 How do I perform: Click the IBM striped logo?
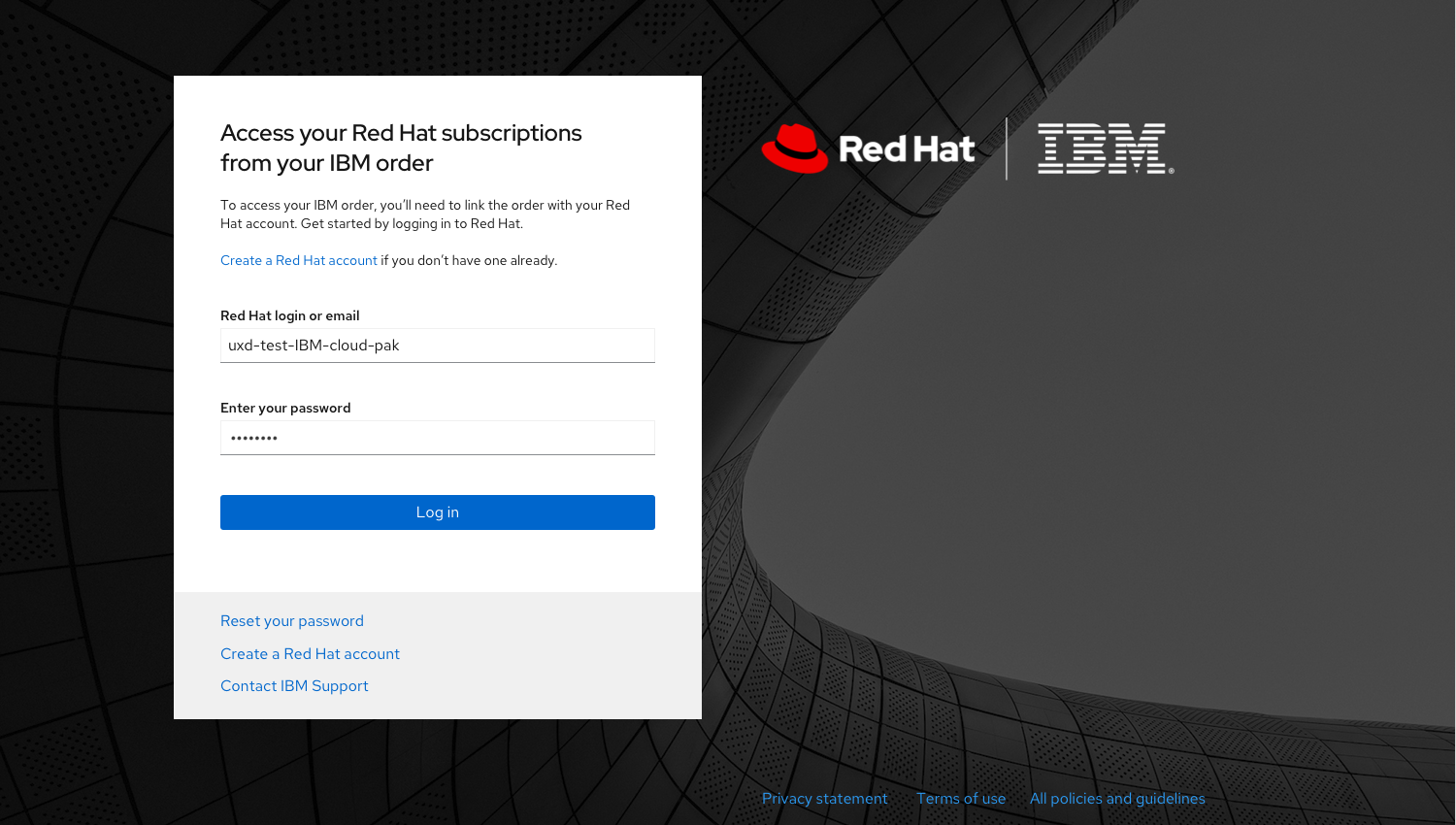pos(1106,148)
